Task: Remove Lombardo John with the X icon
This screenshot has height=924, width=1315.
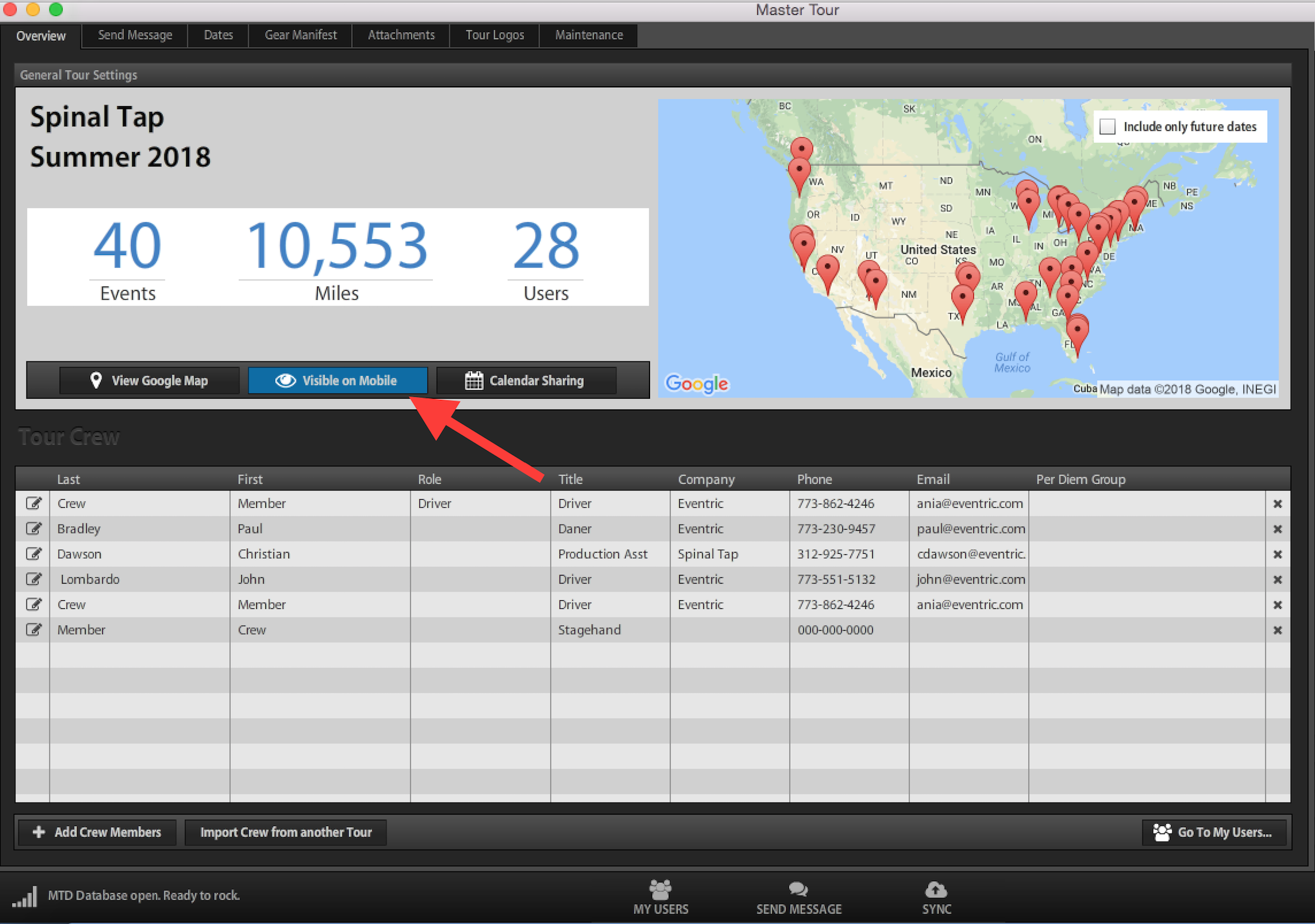Action: [x=1278, y=580]
